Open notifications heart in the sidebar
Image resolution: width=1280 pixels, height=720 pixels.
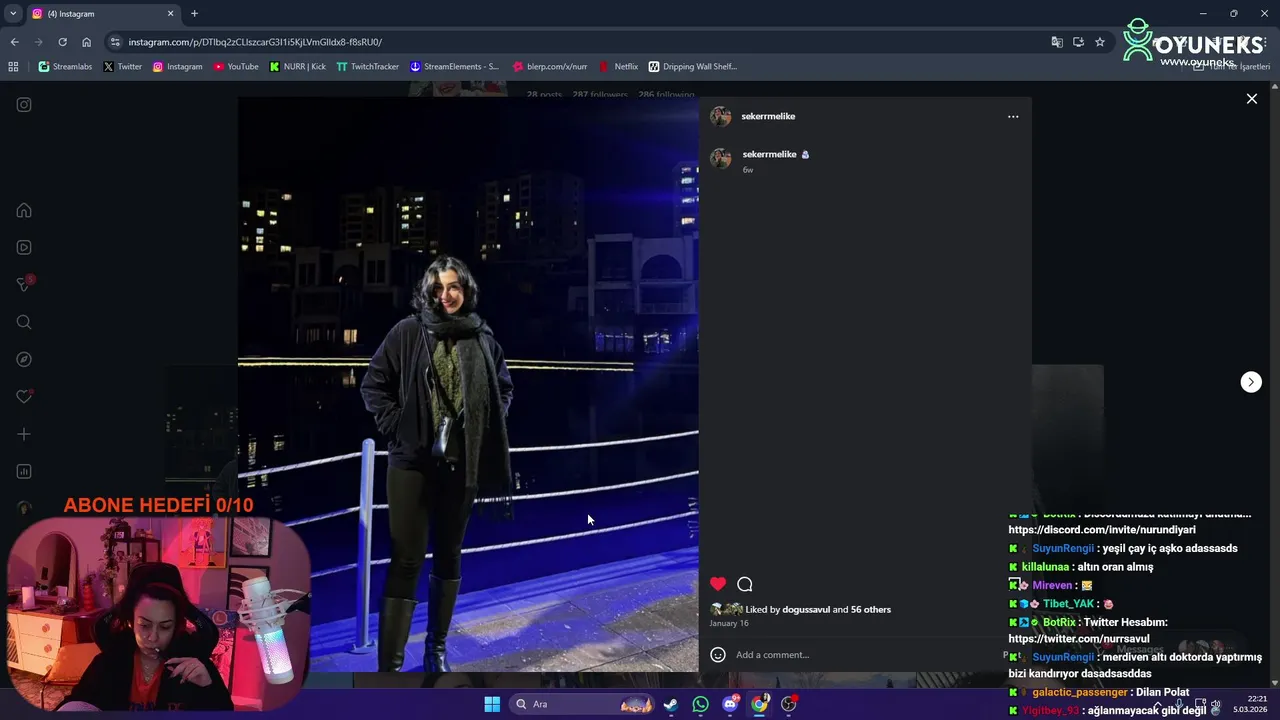(x=24, y=397)
